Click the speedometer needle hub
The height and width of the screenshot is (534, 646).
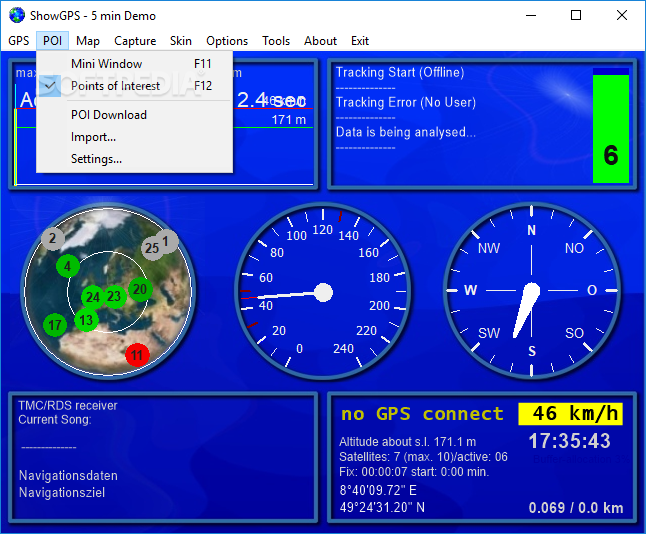(323, 293)
